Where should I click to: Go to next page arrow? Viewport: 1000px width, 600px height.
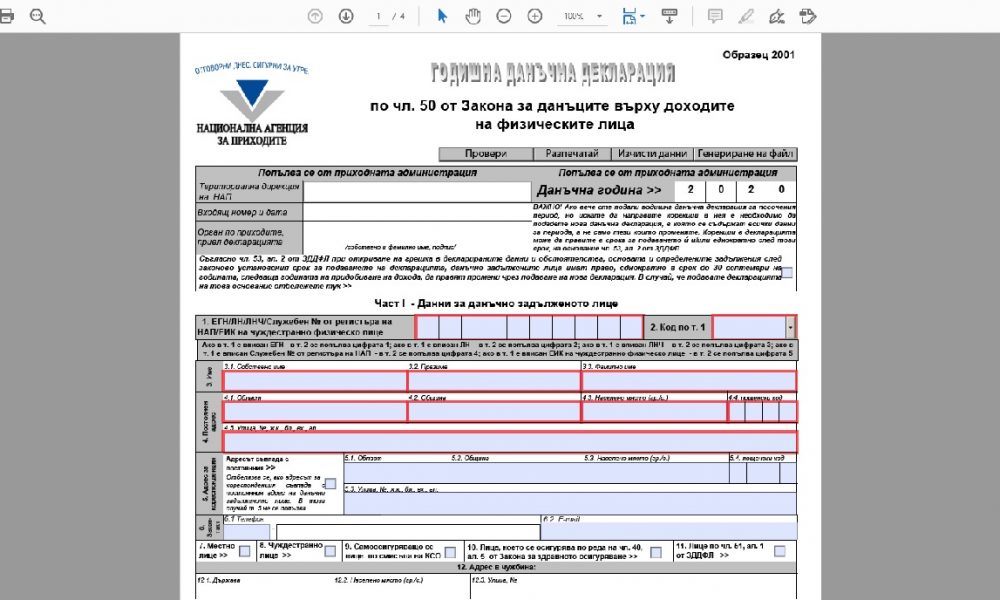[x=346, y=16]
